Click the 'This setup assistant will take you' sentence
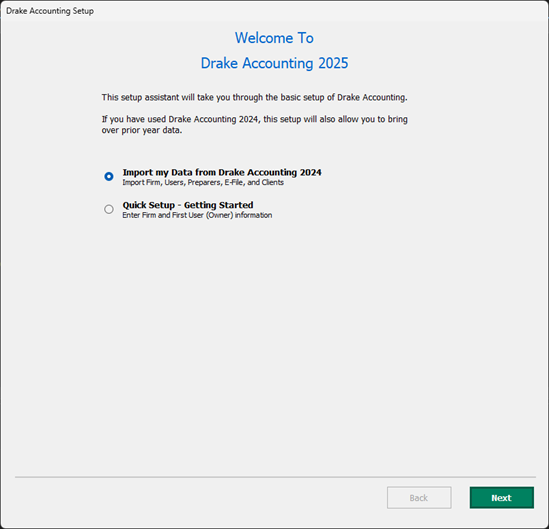 (255, 97)
